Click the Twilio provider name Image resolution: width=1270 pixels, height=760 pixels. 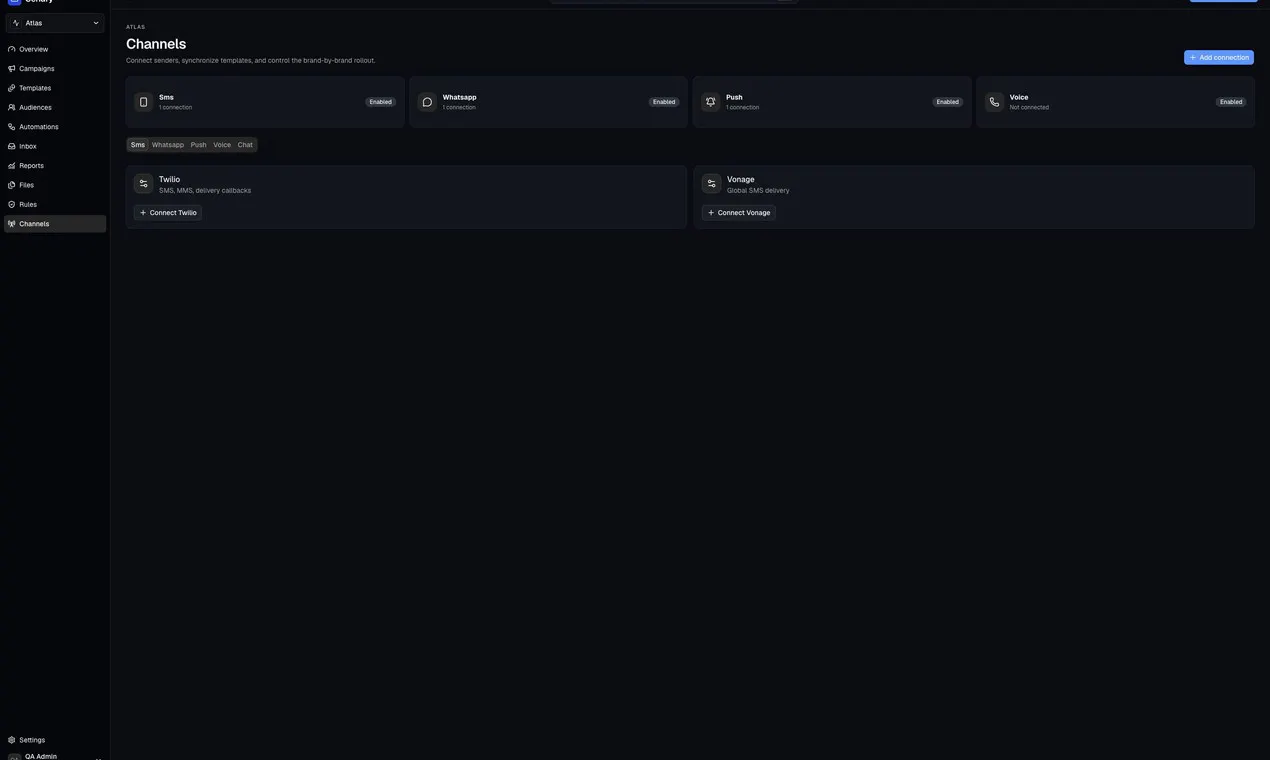(169, 179)
